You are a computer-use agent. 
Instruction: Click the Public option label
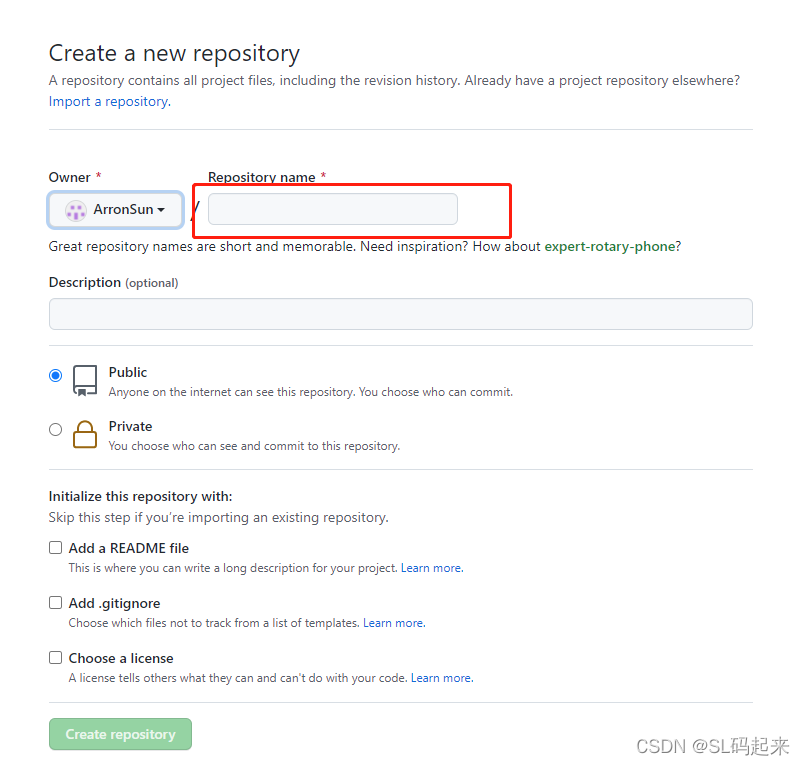[x=128, y=372]
